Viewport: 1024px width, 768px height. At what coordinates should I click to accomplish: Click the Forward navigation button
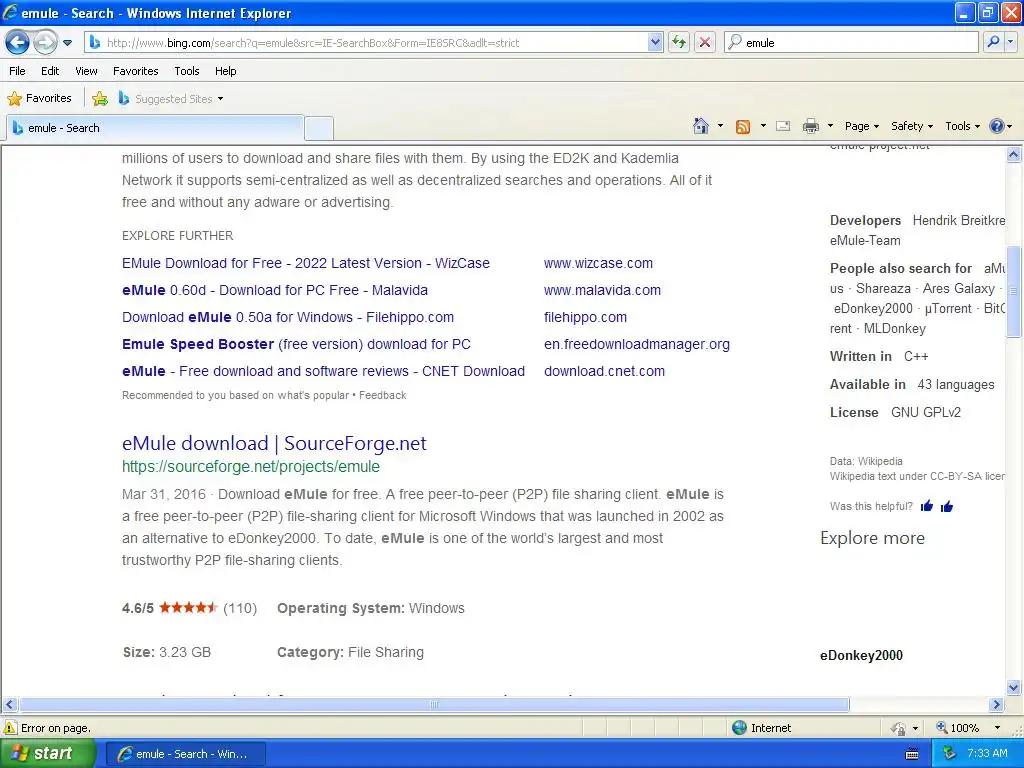point(45,42)
